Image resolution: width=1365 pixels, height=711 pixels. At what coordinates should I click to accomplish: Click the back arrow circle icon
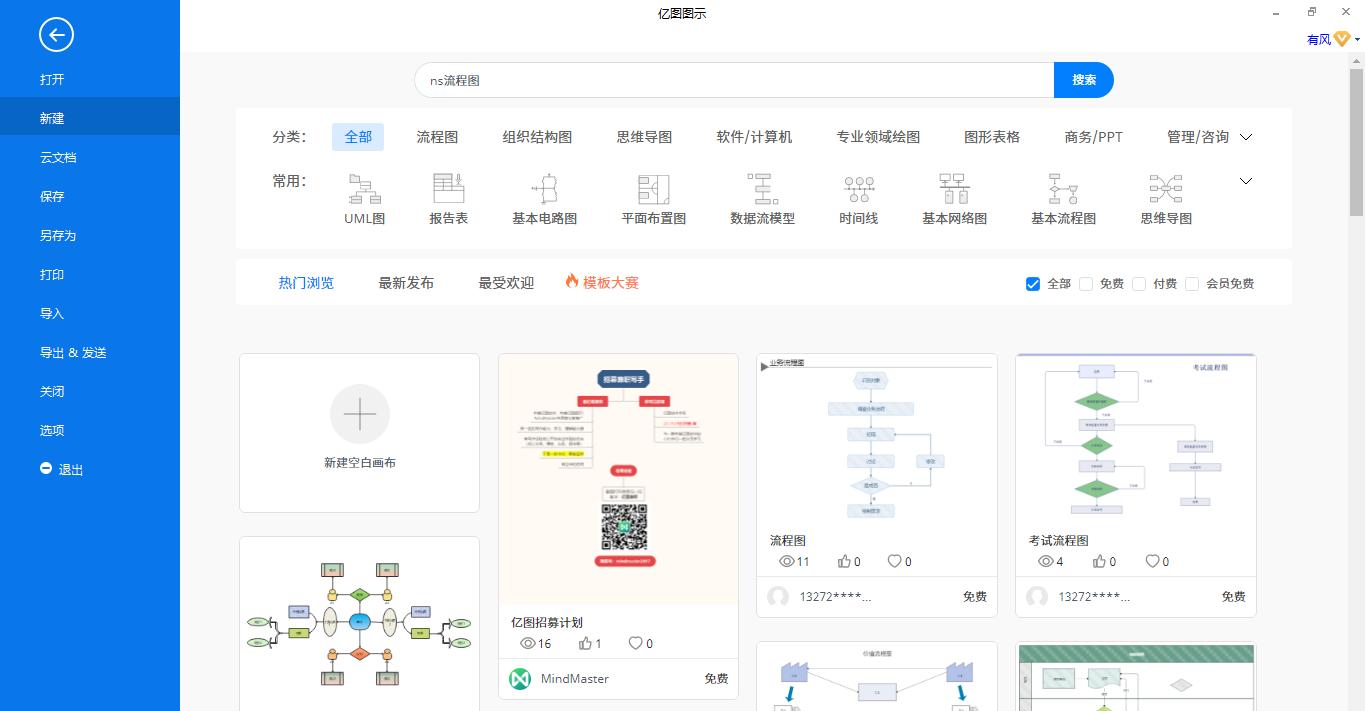[x=55, y=34]
